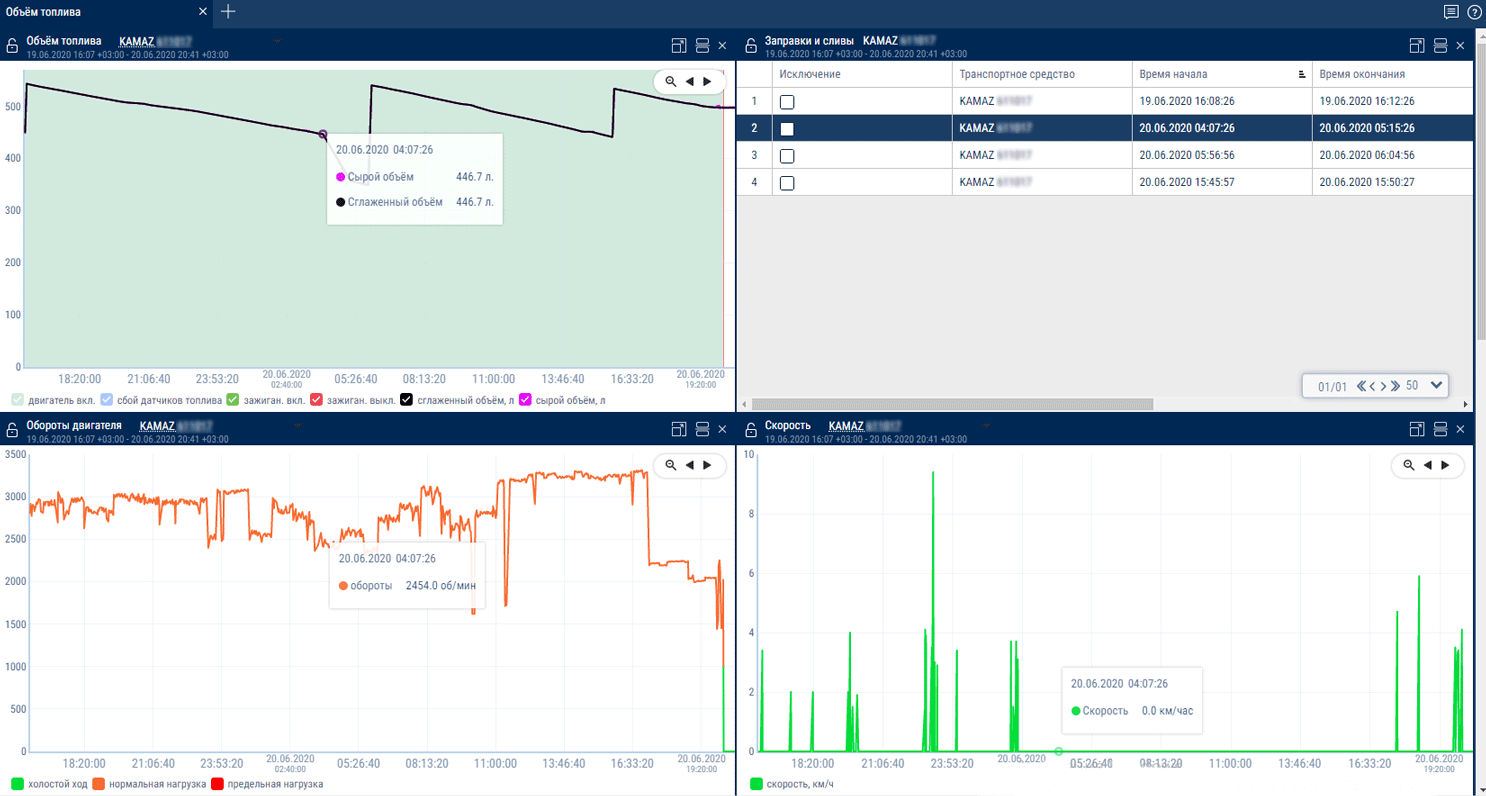Toggle 'сырой объём, л' legend checkbox
The width and height of the screenshot is (1486, 796).
click(525, 400)
